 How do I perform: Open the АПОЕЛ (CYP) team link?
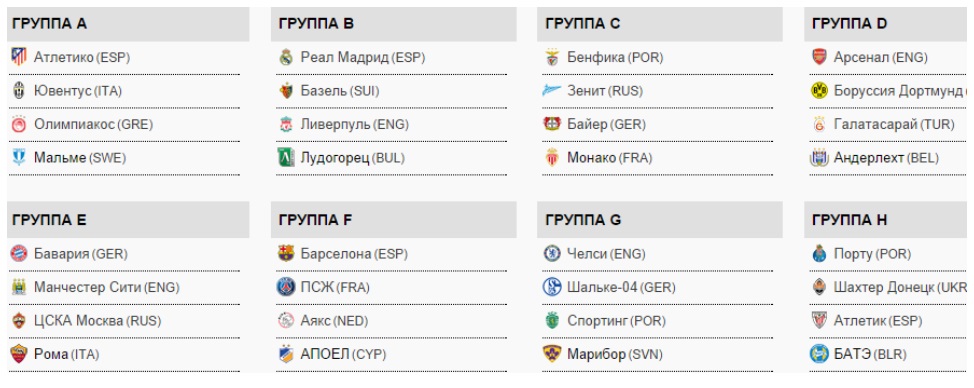343,354
